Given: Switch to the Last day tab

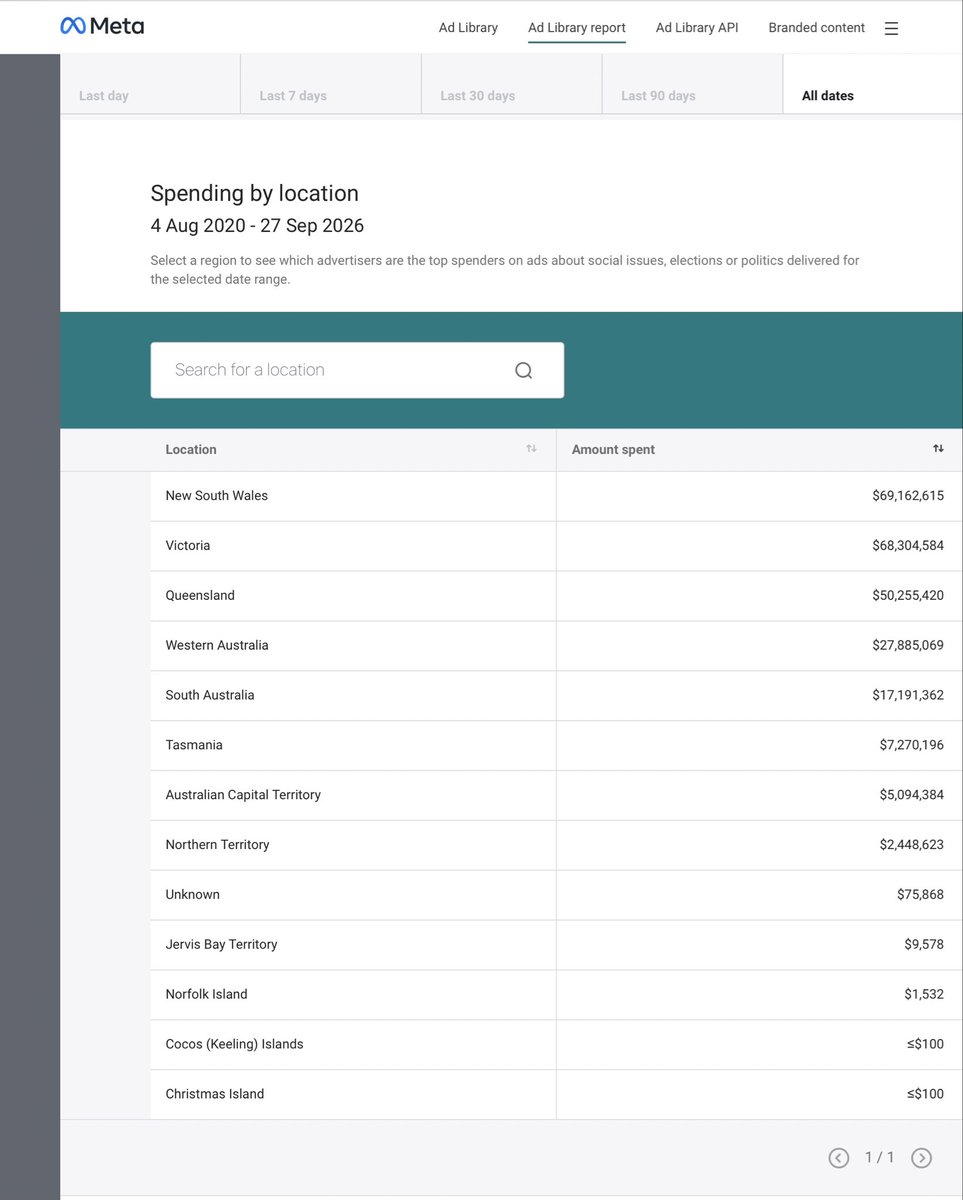Looking at the screenshot, I should 150,84.
